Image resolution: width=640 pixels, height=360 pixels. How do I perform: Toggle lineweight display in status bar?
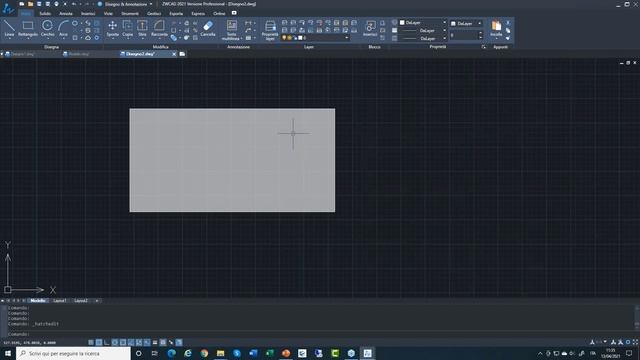coord(155,342)
